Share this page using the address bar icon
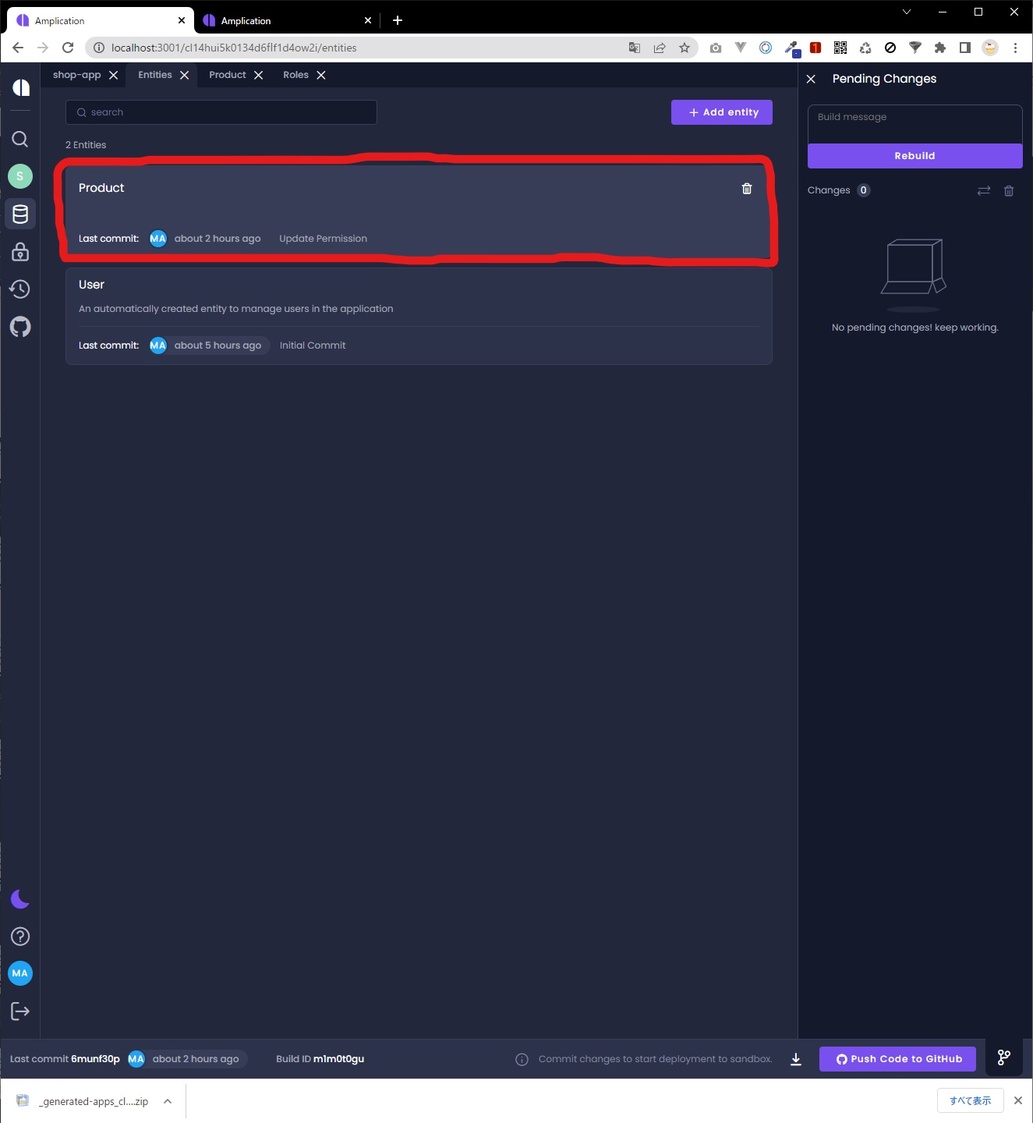The image size is (1033, 1123). pyautogui.click(x=659, y=48)
